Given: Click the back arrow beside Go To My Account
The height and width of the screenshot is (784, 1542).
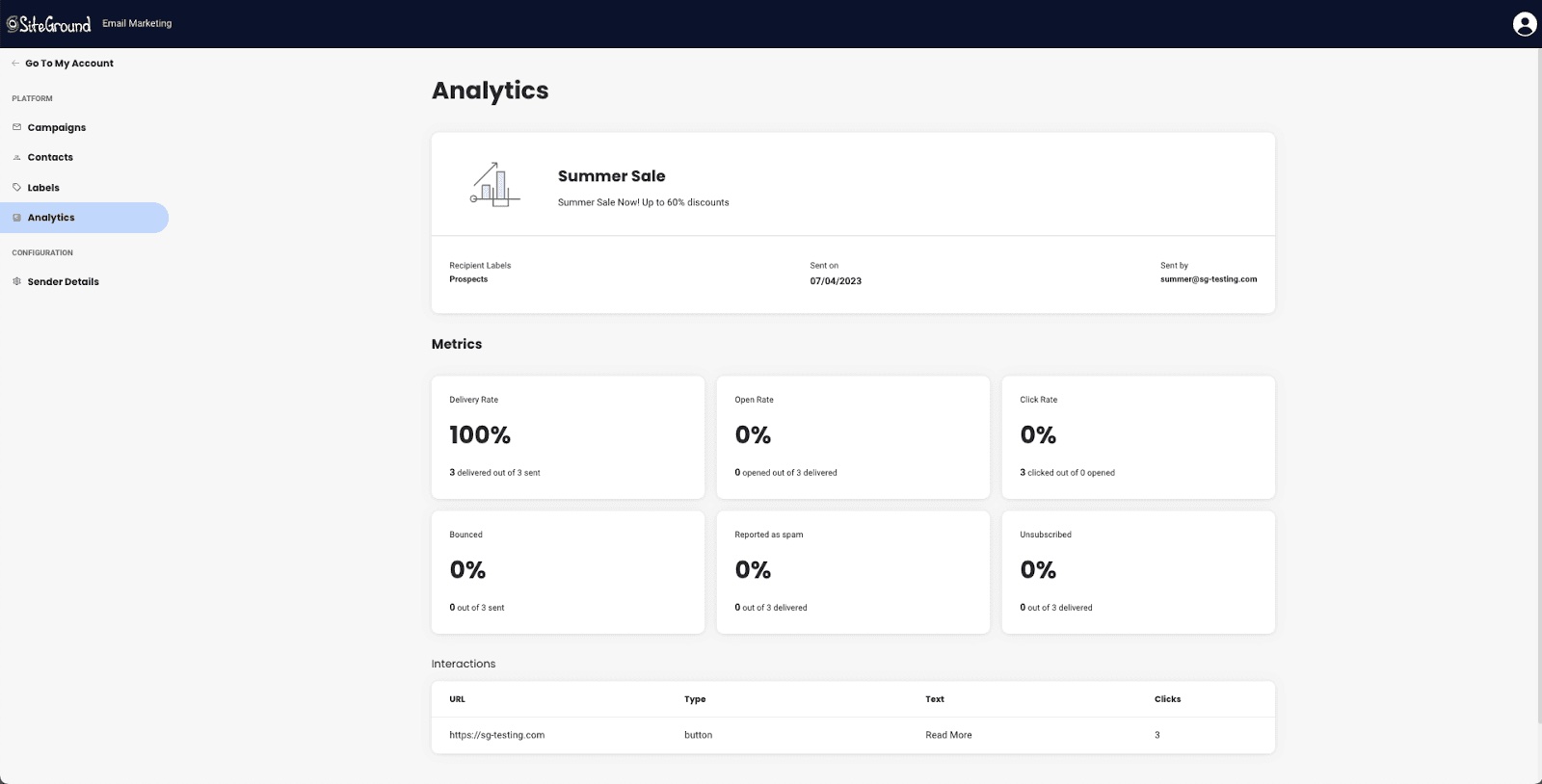Looking at the screenshot, I should point(15,64).
